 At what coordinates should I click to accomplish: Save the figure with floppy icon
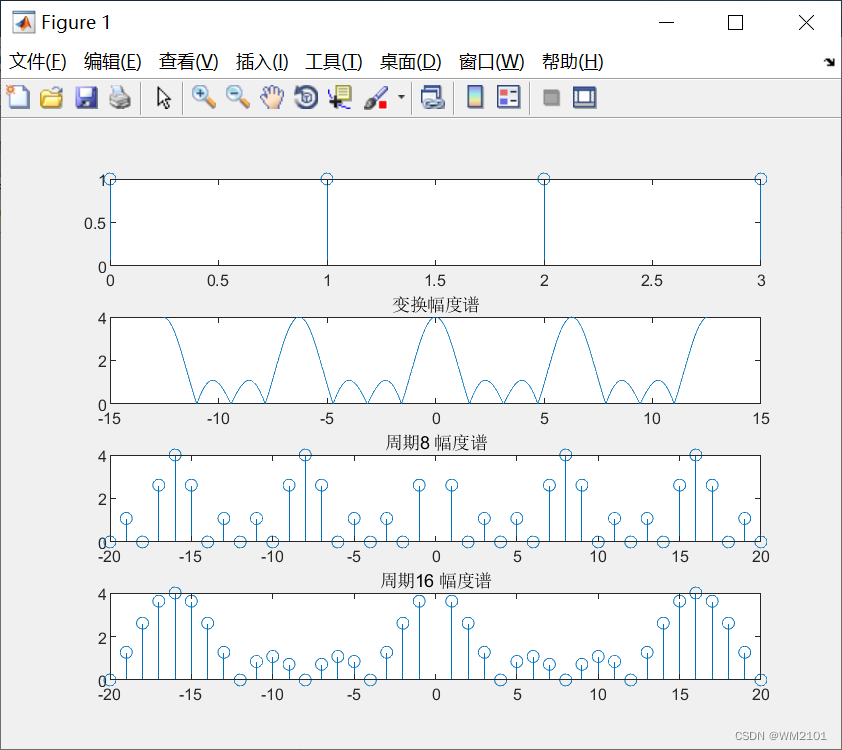point(86,98)
